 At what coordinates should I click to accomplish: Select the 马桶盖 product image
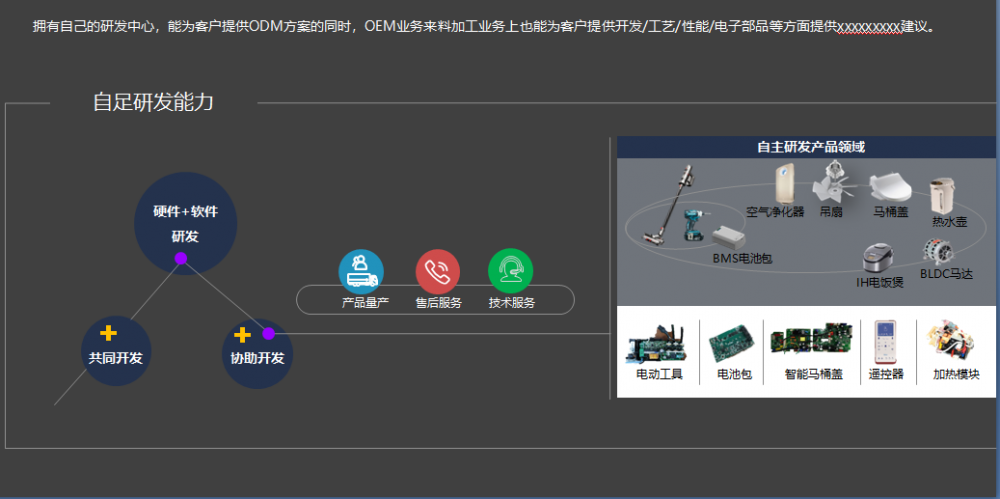point(889,187)
